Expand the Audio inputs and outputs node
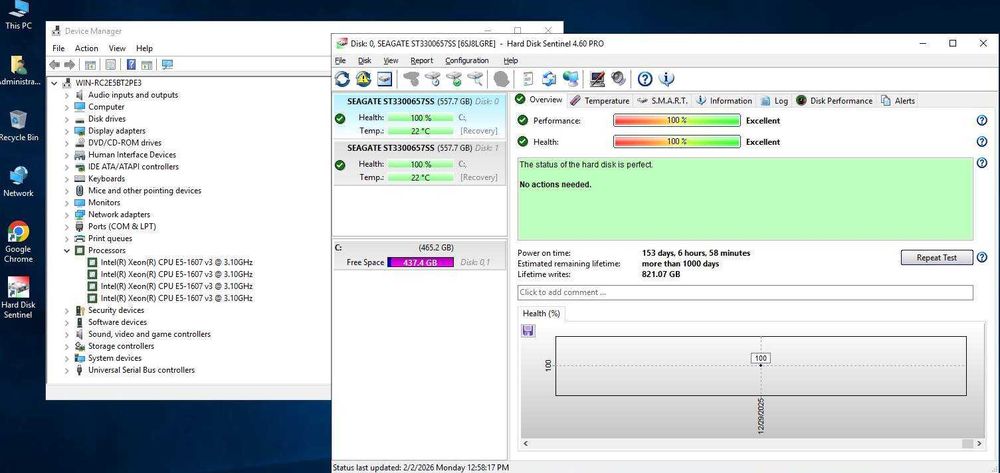This screenshot has width=1000, height=473. point(67,95)
